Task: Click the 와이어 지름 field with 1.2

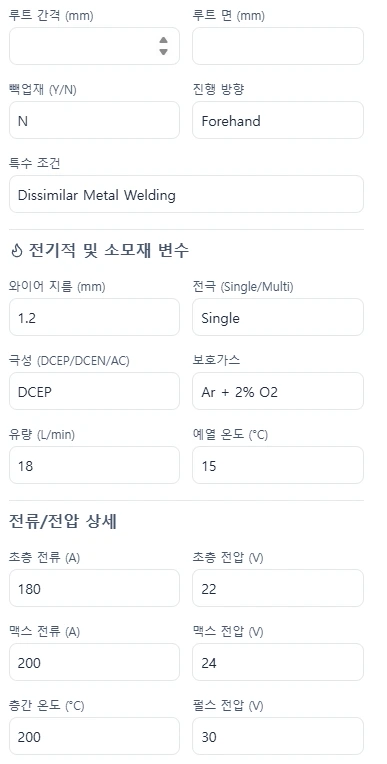Action: coord(95,317)
